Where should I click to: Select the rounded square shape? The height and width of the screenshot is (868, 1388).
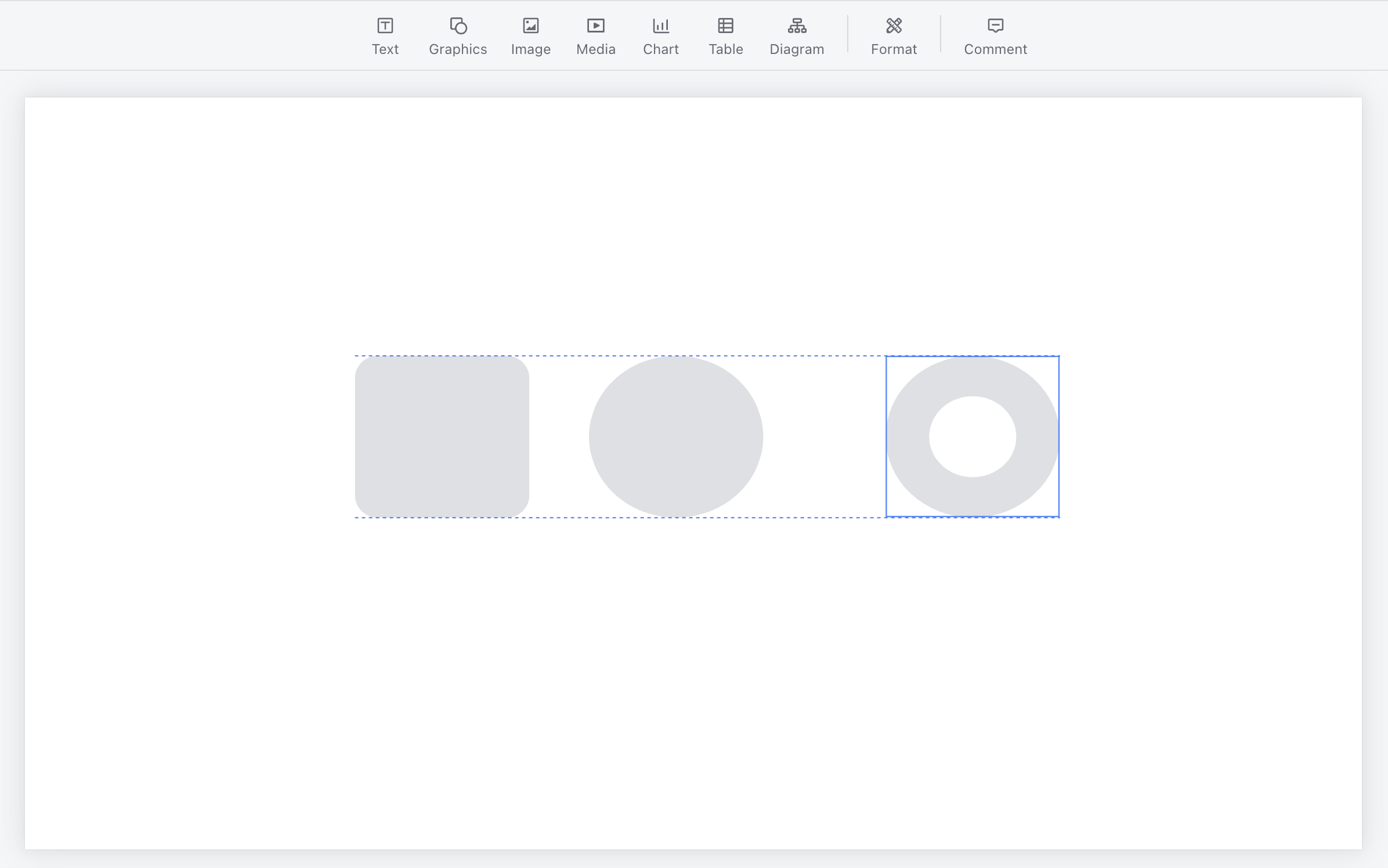click(x=442, y=436)
